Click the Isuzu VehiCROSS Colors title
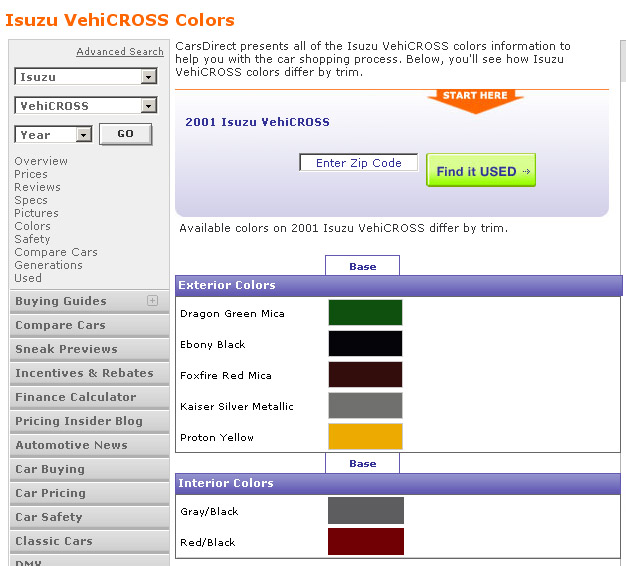 click(120, 20)
